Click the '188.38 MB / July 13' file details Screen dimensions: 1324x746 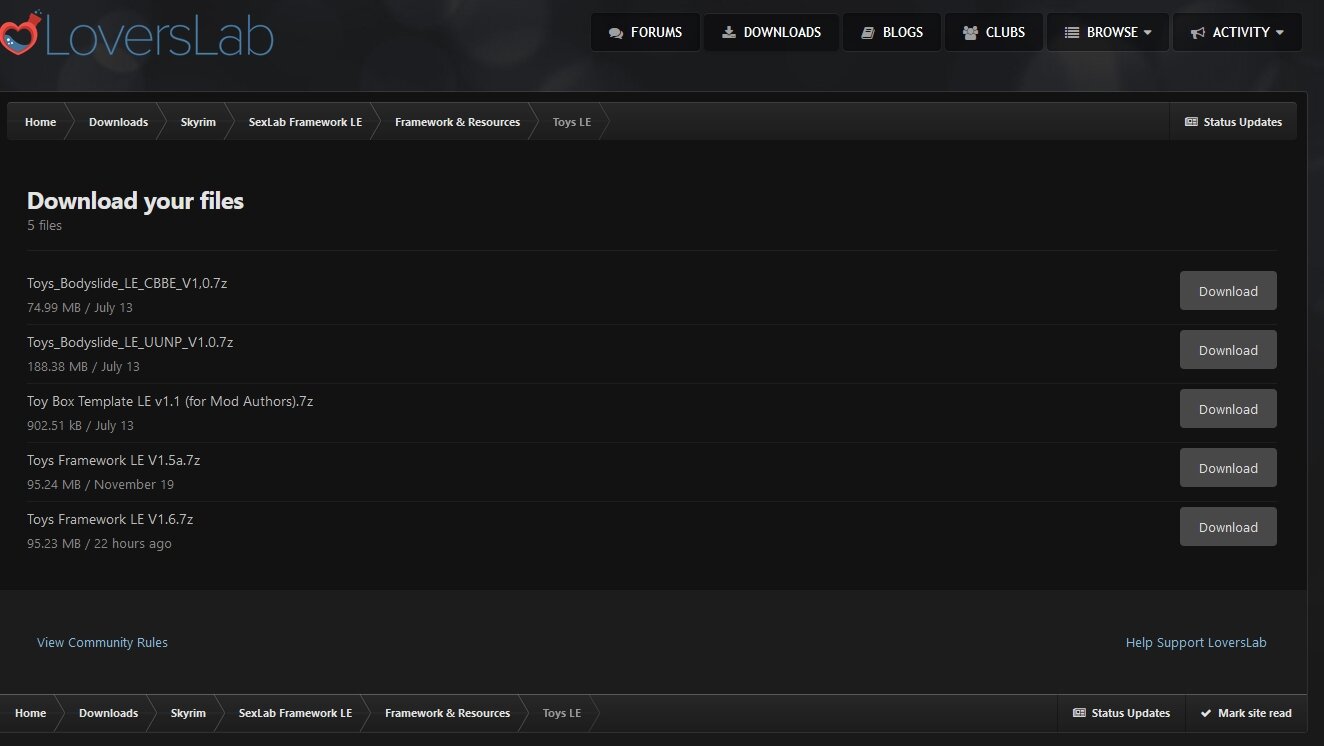click(x=83, y=367)
